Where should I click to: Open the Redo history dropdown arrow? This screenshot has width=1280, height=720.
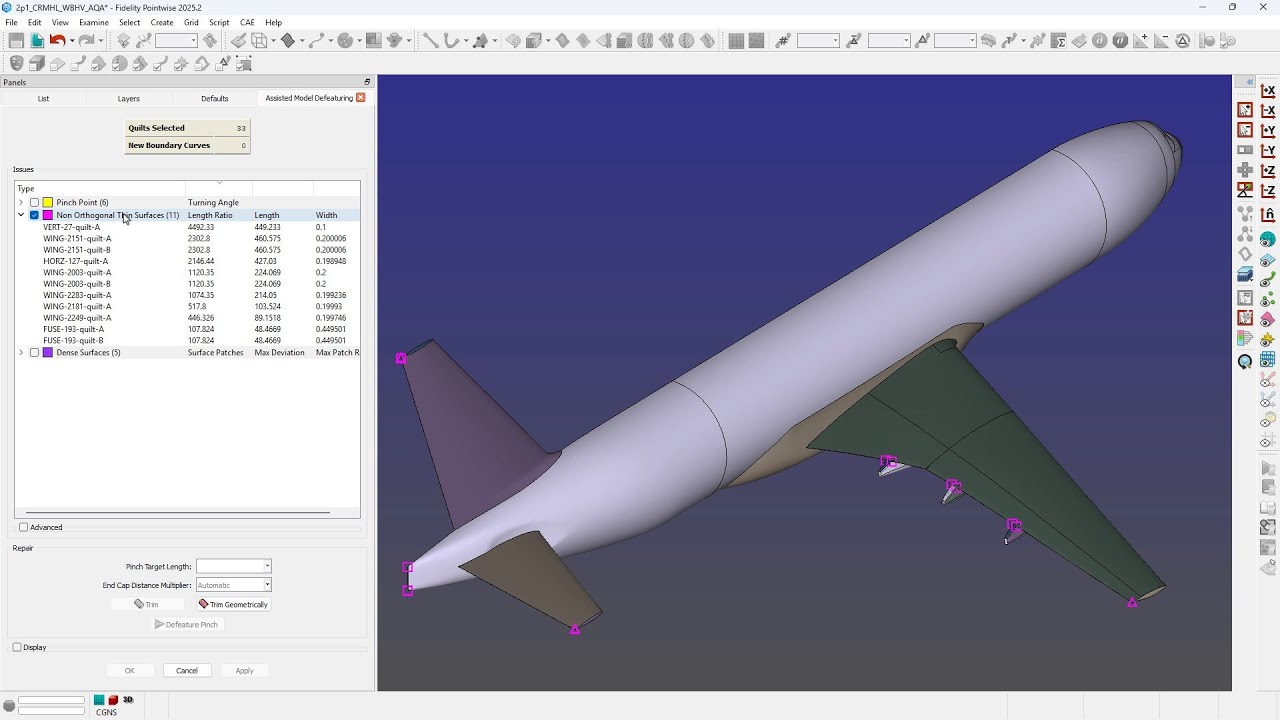click(x=100, y=41)
